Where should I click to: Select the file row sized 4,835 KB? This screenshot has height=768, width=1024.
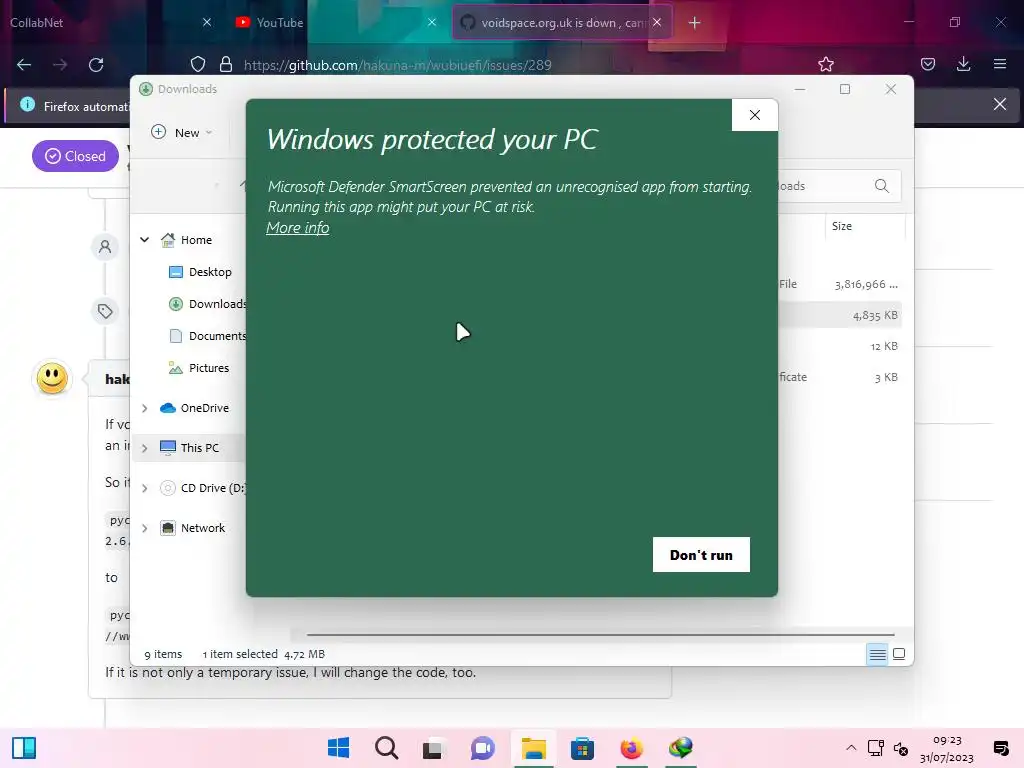[840, 315]
